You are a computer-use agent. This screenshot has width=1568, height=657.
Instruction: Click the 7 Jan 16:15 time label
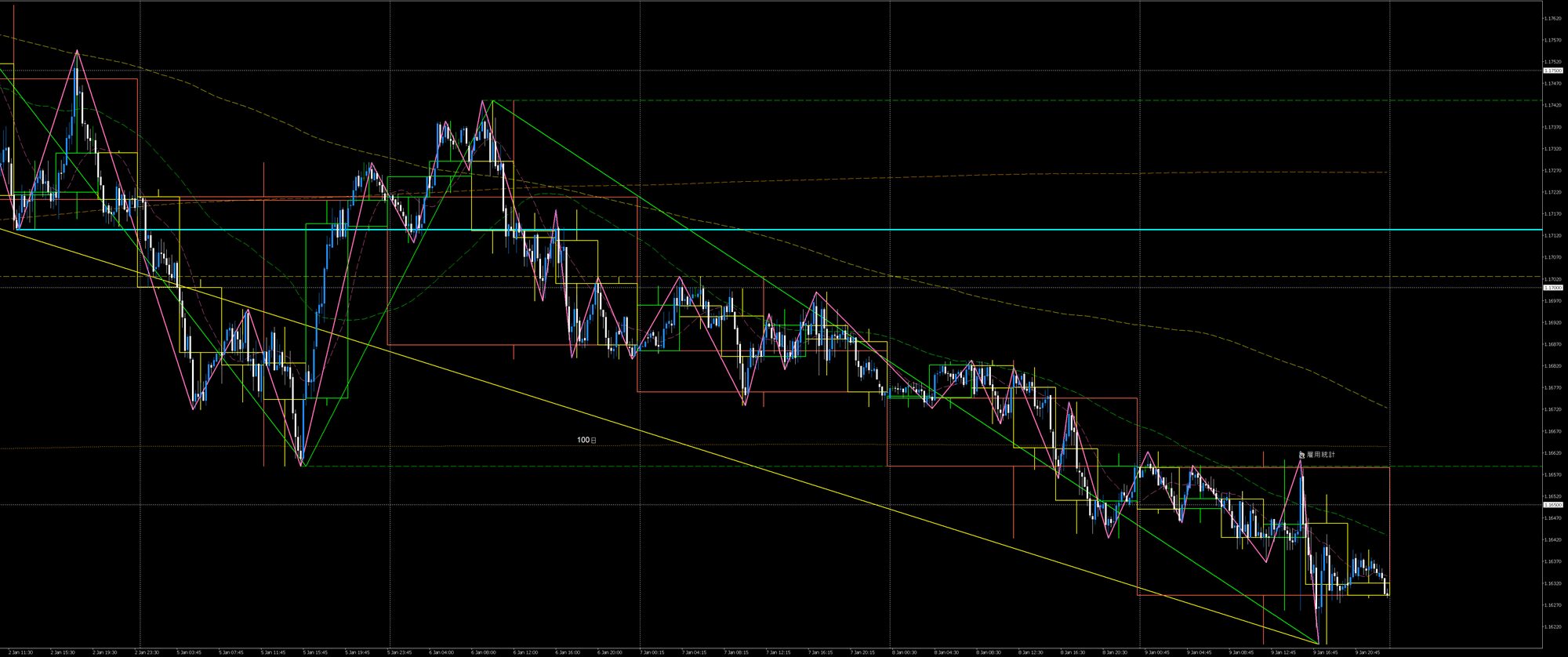tap(821, 652)
